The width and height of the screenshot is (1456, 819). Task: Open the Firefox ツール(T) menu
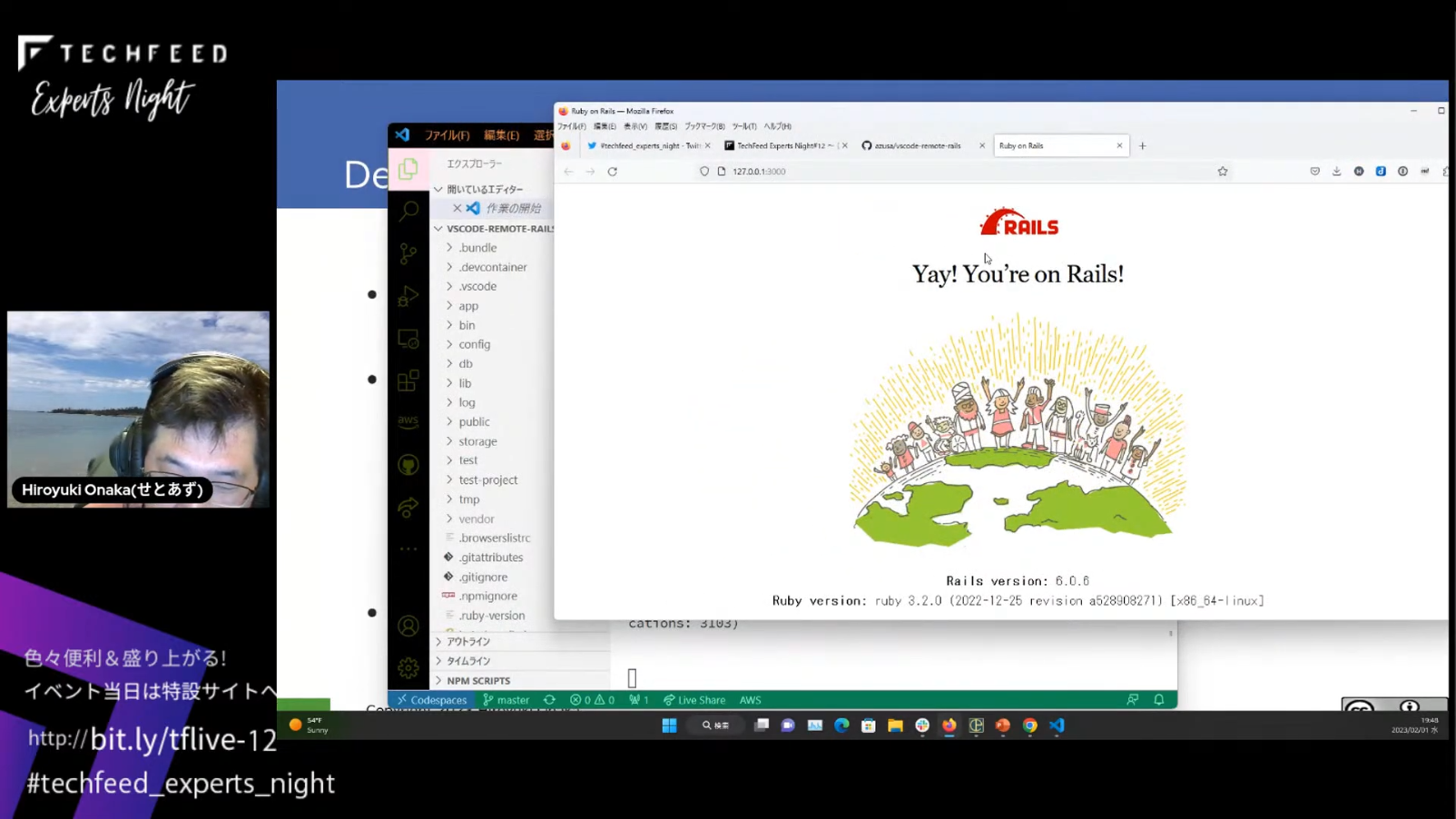(x=744, y=126)
